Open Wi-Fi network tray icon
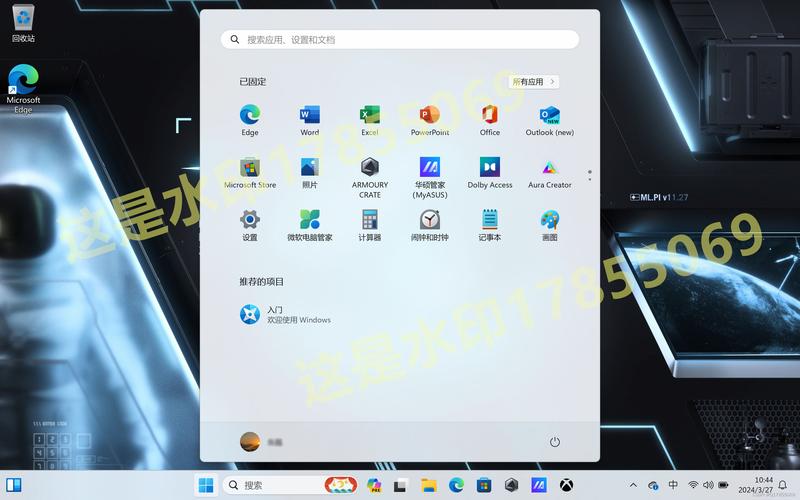 tap(693, 485)
